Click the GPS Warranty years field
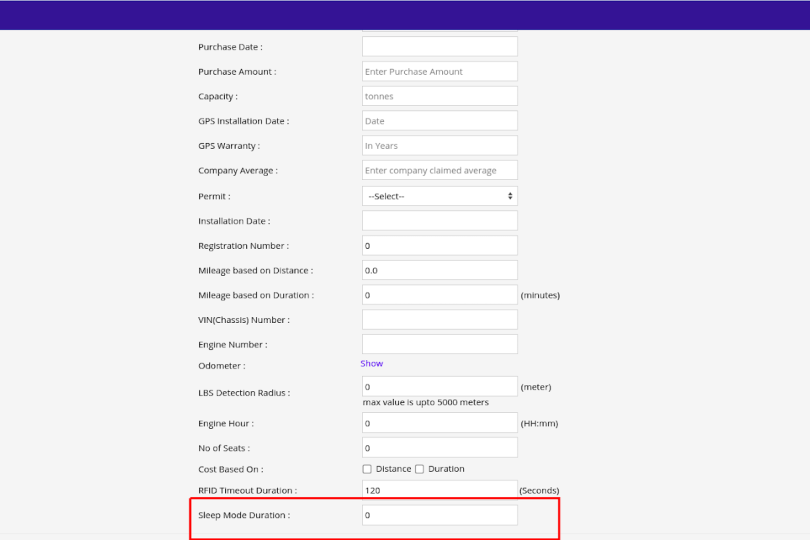 pyautogui.click(x=439, y=146)
